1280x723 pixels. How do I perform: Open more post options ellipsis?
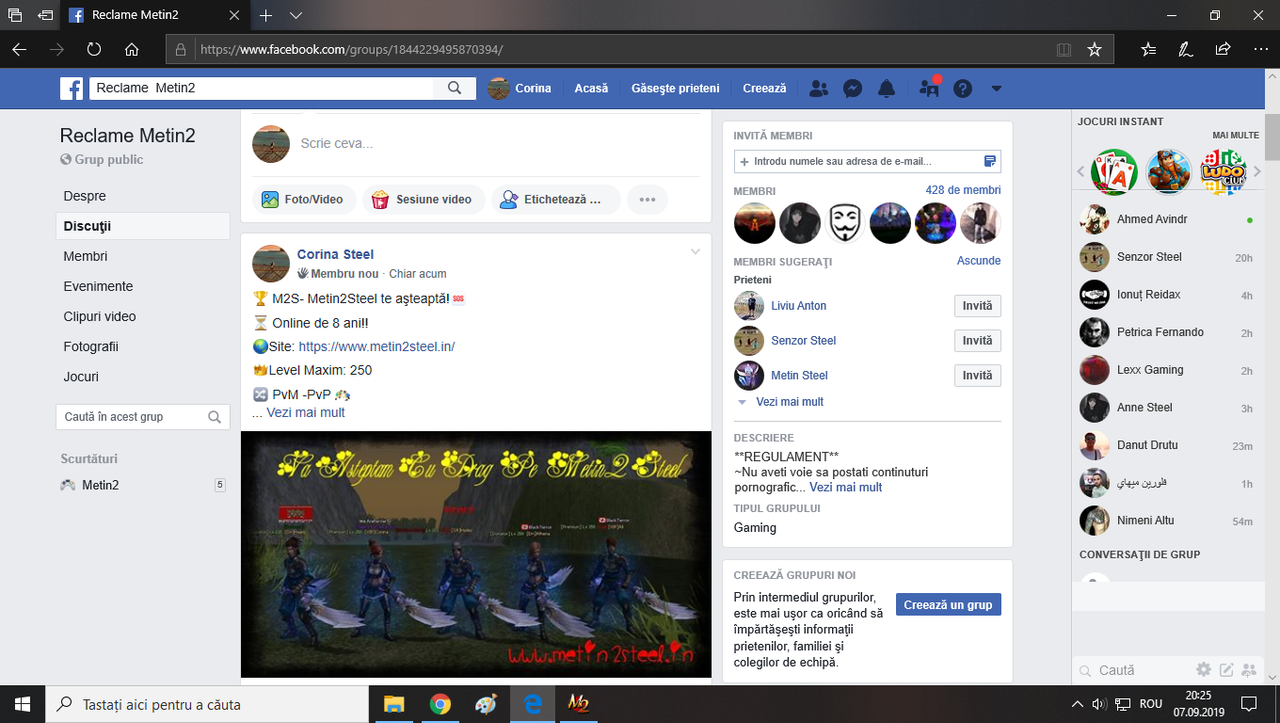[x=647, y=199]
